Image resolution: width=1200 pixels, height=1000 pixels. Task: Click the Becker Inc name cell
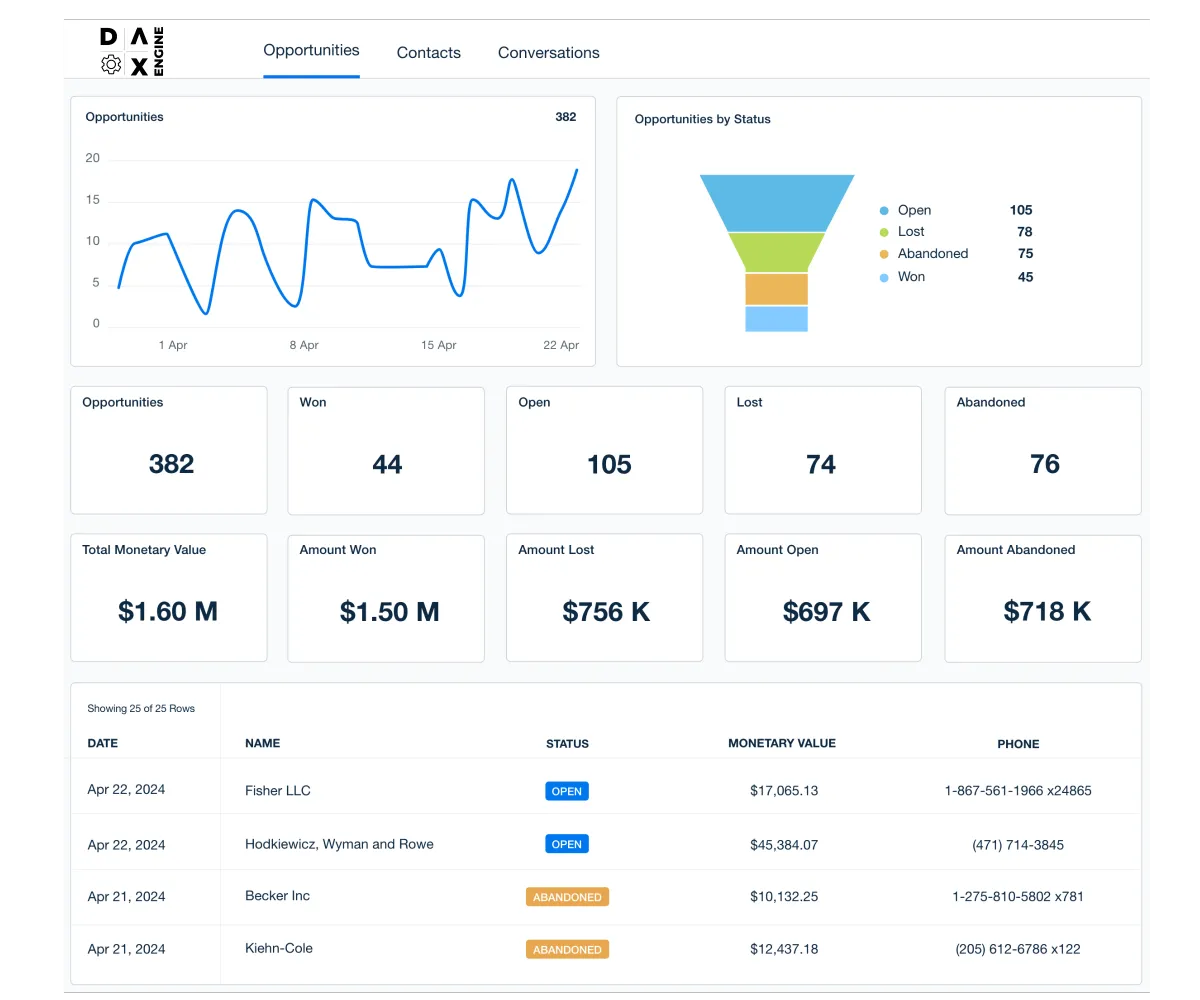(278, 896)
